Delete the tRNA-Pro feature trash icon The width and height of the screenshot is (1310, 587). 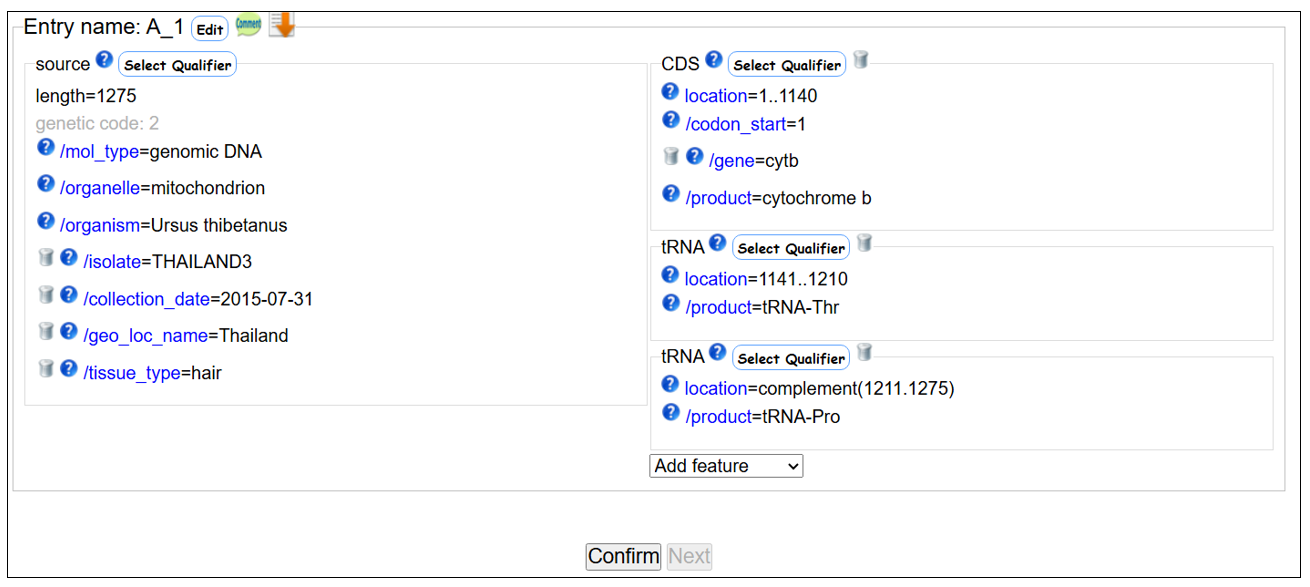(x=865, y=353)
